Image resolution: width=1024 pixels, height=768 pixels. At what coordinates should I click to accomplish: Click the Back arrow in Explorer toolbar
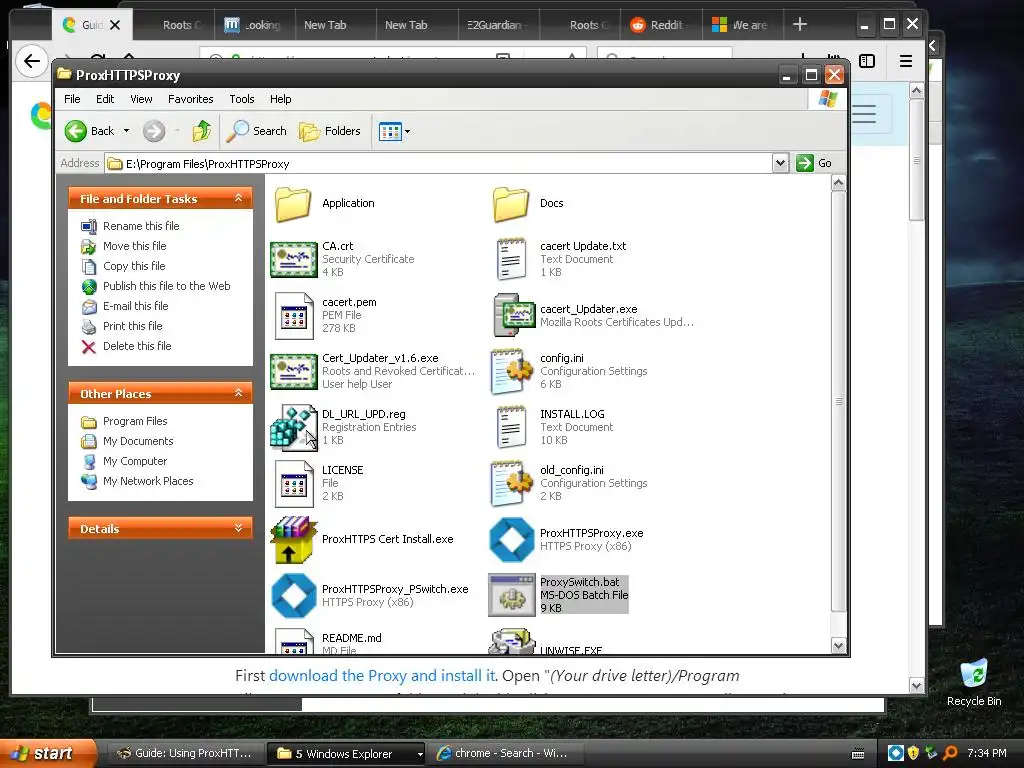click(76, 131)
